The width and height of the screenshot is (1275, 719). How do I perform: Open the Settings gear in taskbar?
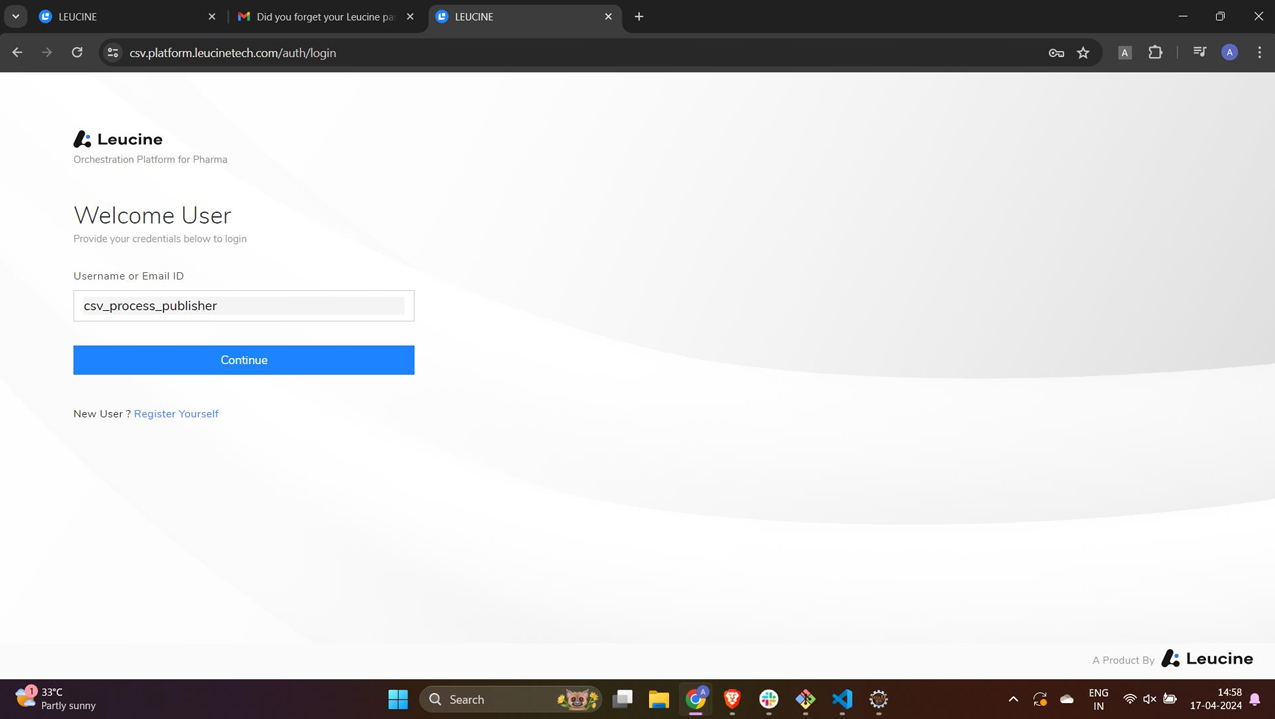tap(879, 699)
